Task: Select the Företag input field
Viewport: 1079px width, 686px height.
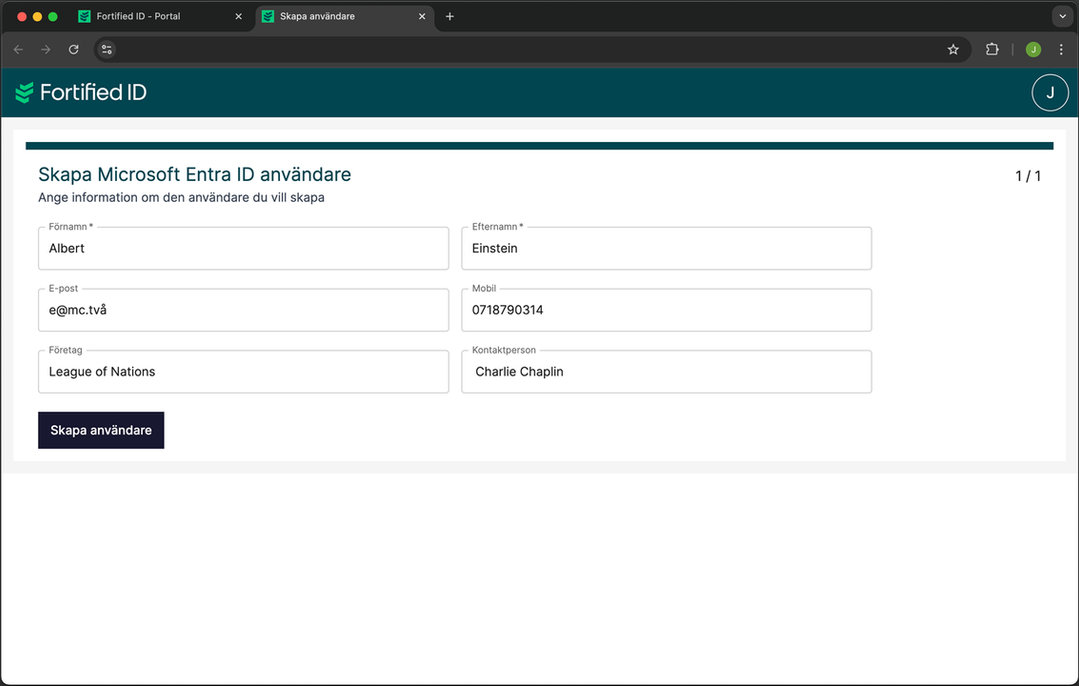Action: [244, 372]
